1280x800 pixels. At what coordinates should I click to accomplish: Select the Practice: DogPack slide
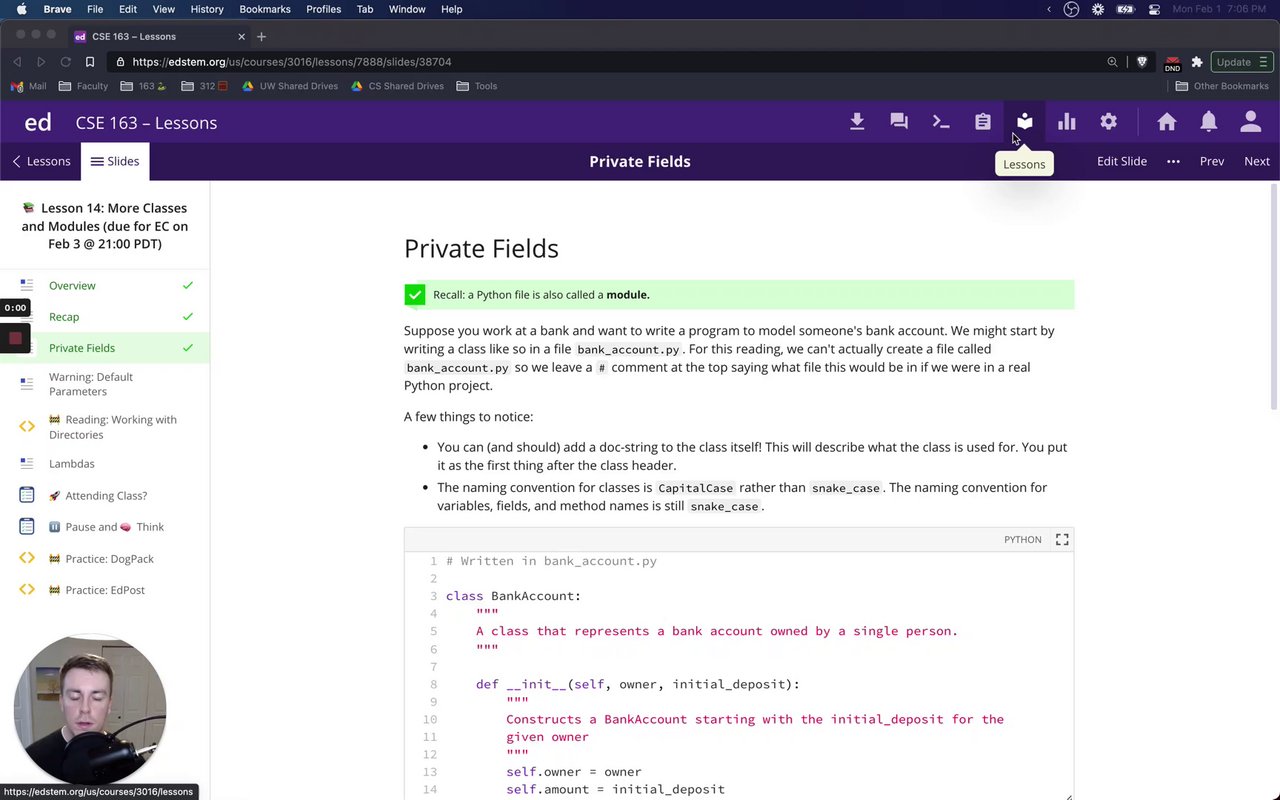109,559
